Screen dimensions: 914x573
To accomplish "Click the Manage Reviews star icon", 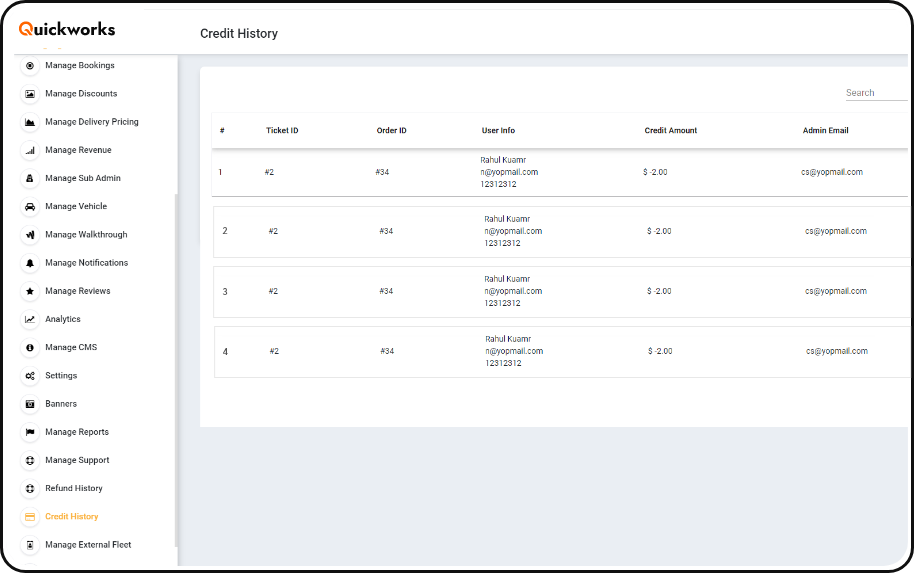I will coord(30,291).
